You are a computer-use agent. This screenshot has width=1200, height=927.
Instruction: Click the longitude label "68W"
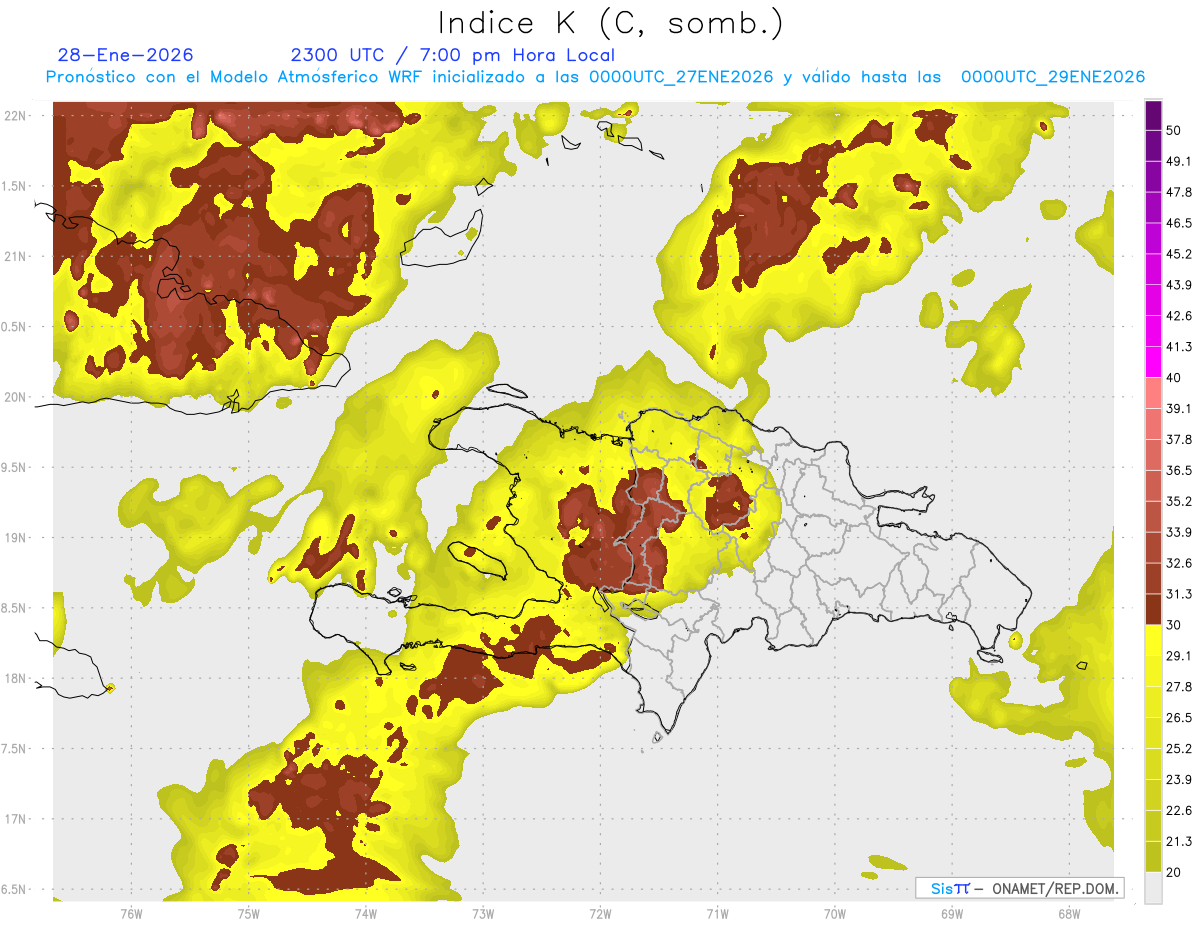1069,914
